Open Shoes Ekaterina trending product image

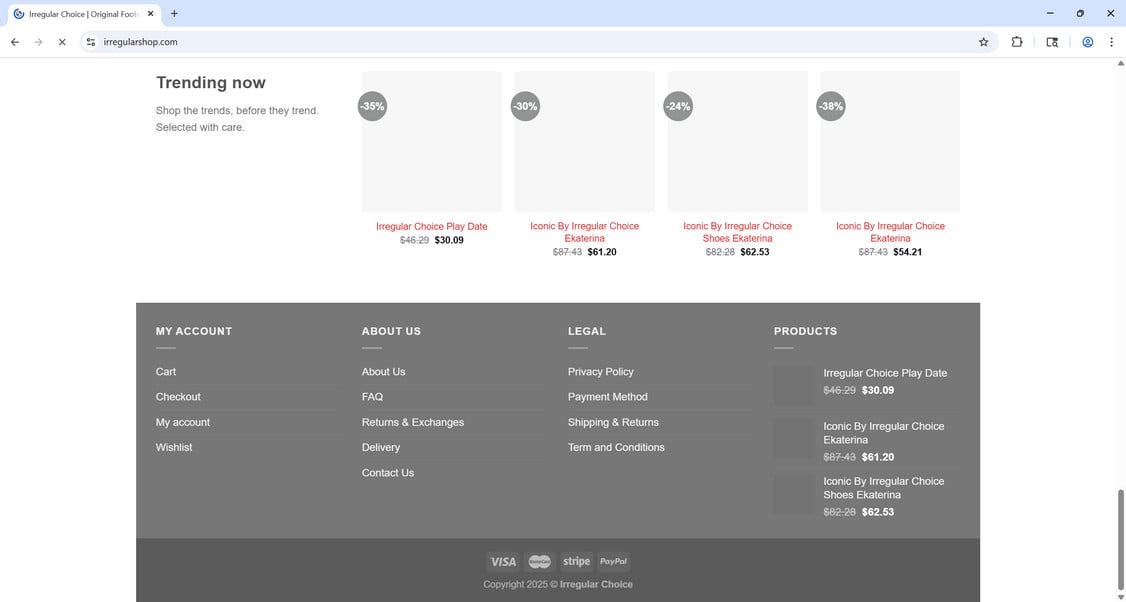[738, 142]
